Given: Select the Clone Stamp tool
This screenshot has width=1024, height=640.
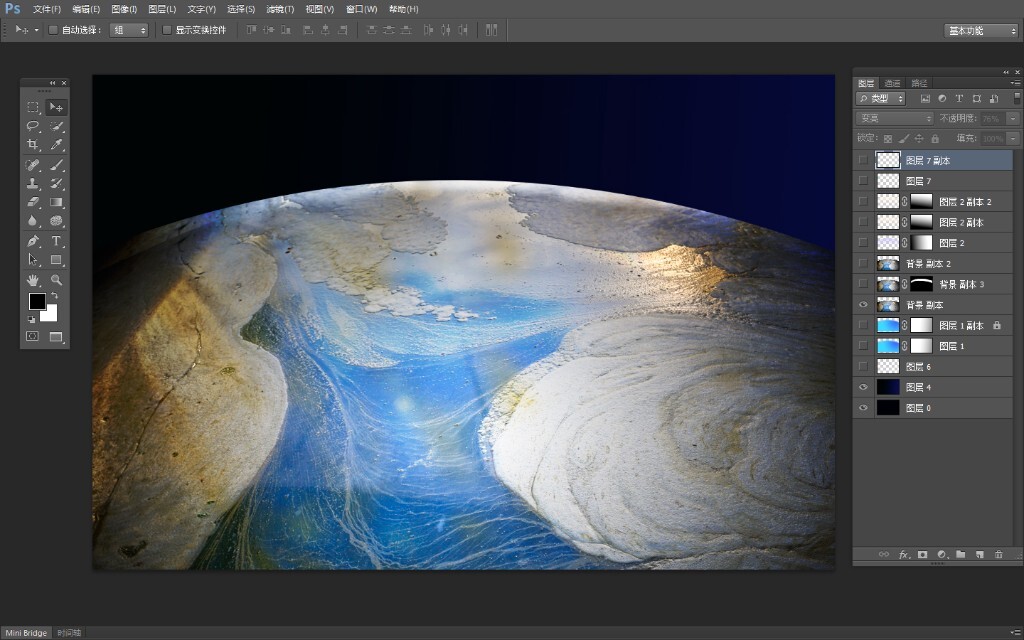Looking at the screenshot, I should [x=33, y=184].
